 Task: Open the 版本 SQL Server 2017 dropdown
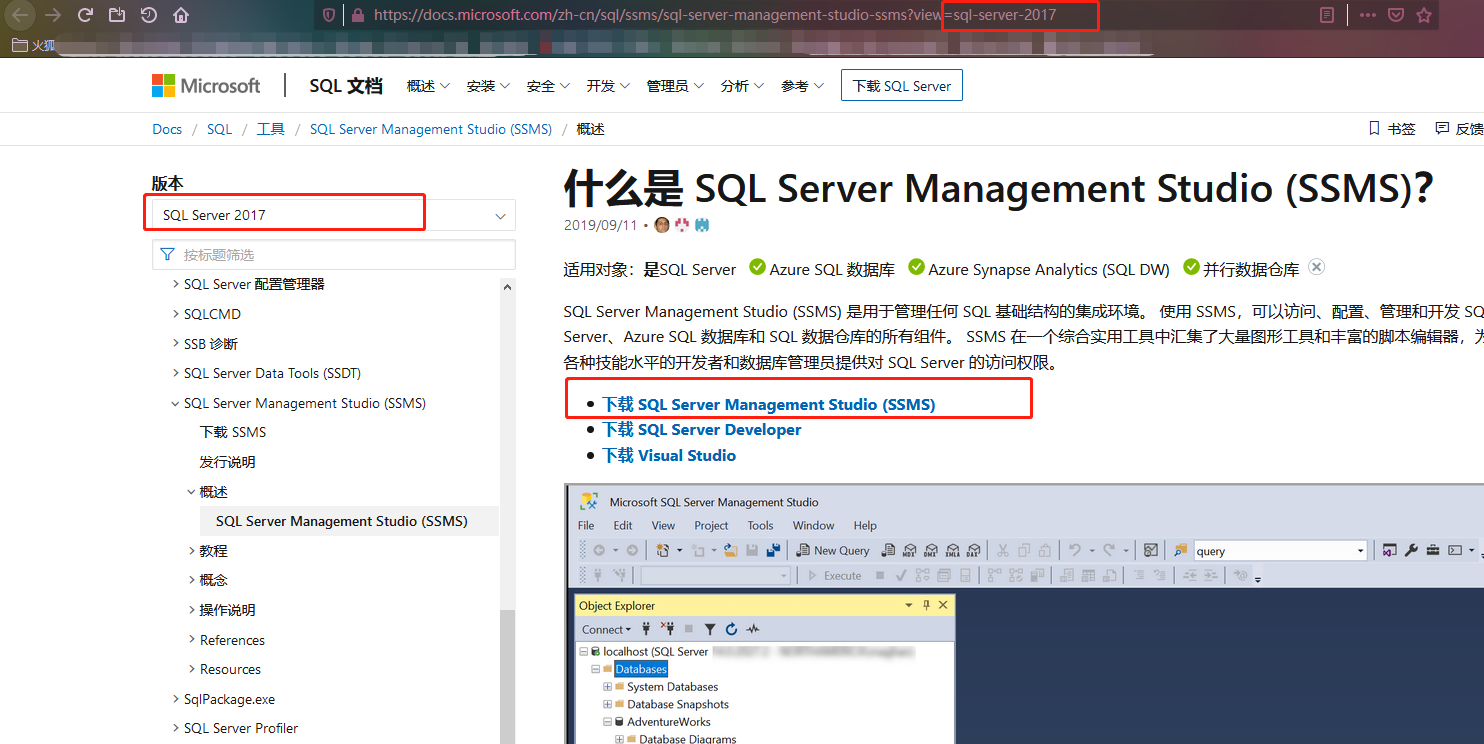pyautogui.click(x=333, y=215)
